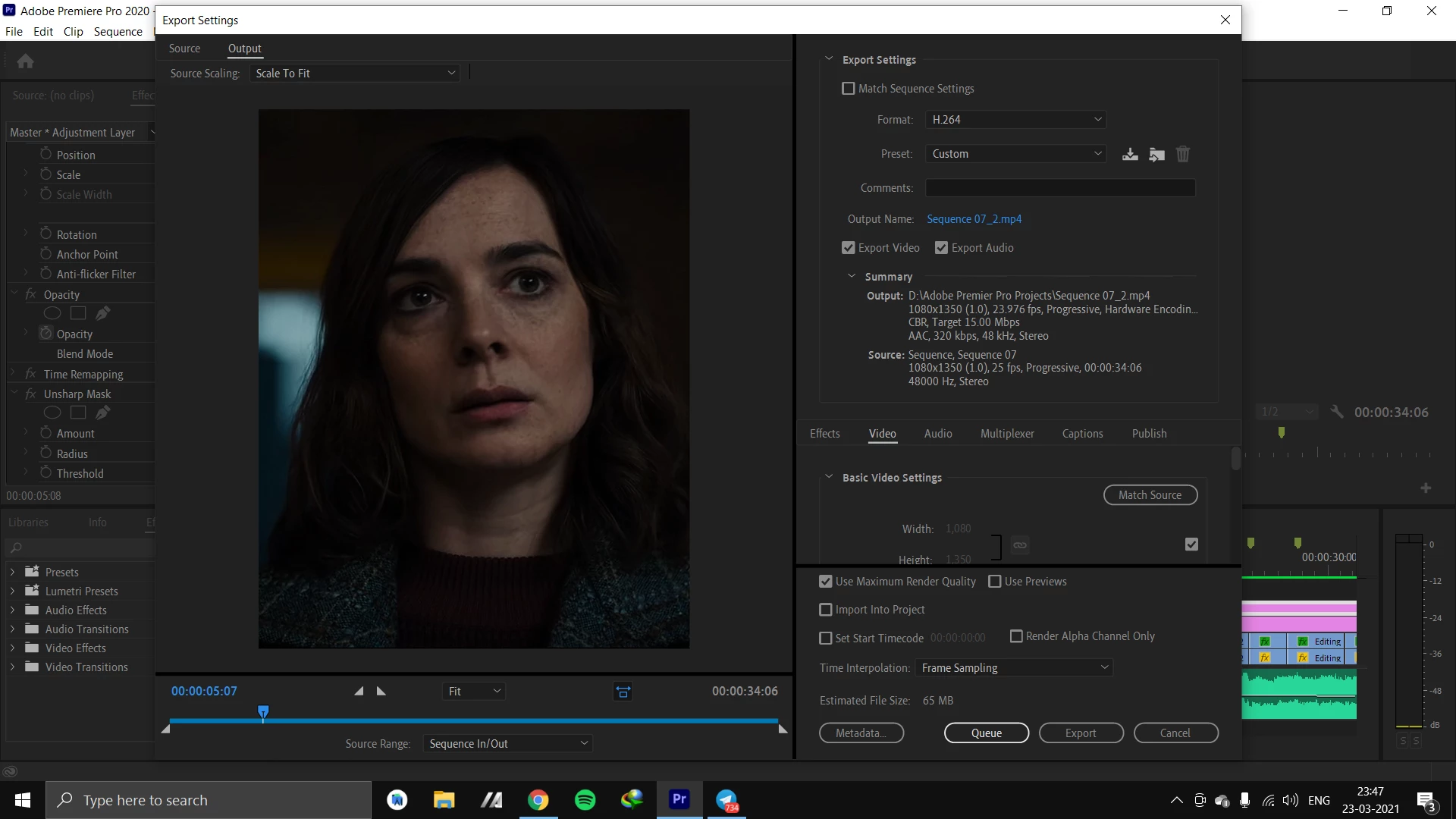1456x819 pixels.
Task: Uncheck the Export Audio checkbox
Action: pos(942,248)
